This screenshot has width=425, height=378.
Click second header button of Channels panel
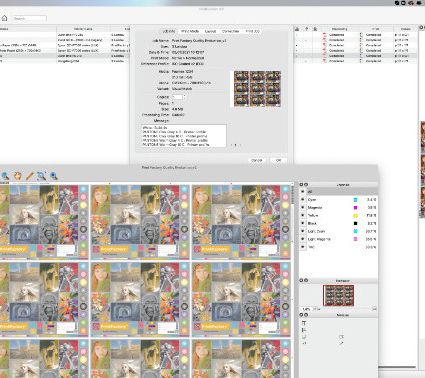tap(306, 184)
